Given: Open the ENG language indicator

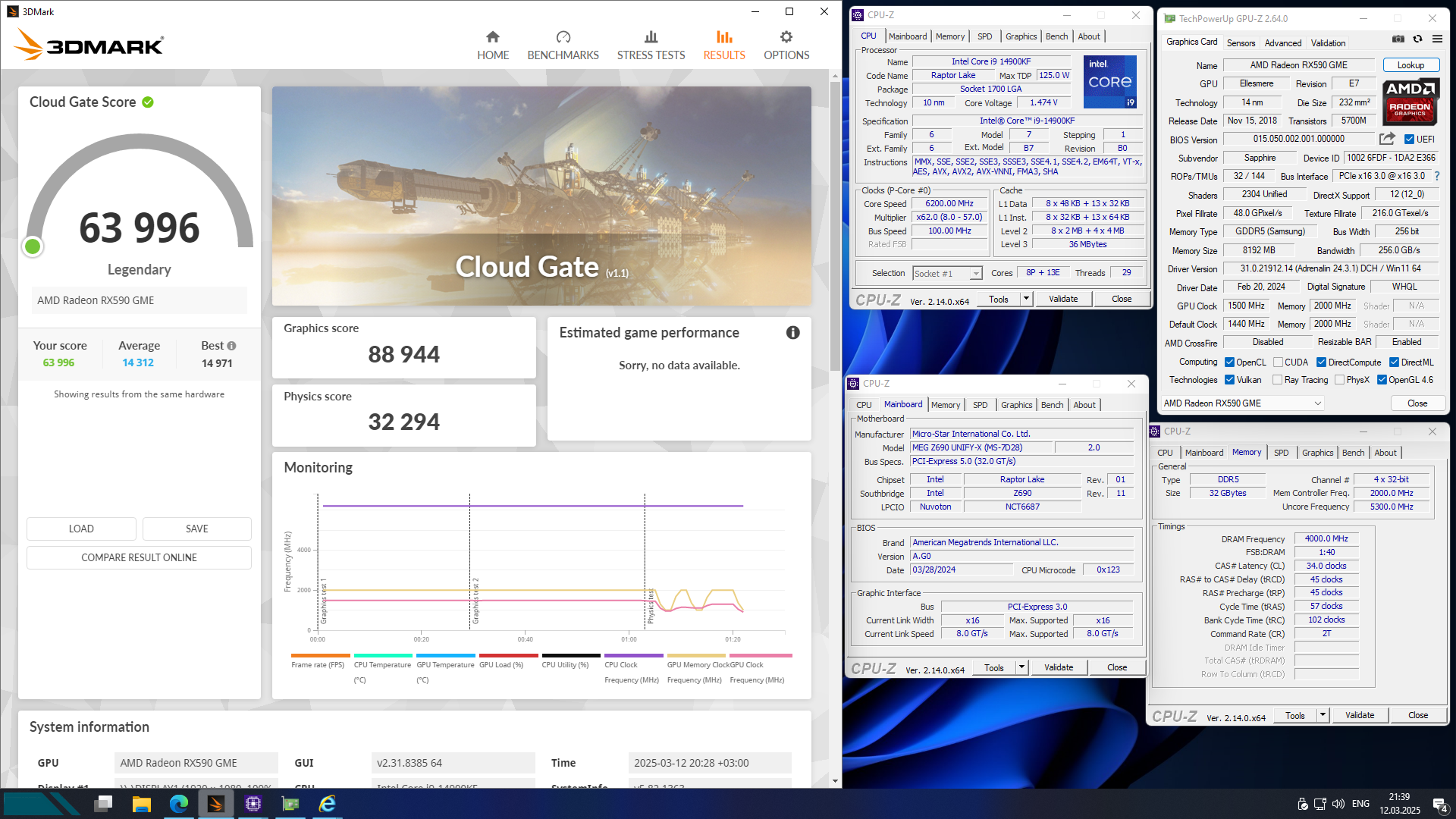Looking at the screenshot, I should click(x=1360, y=804).
